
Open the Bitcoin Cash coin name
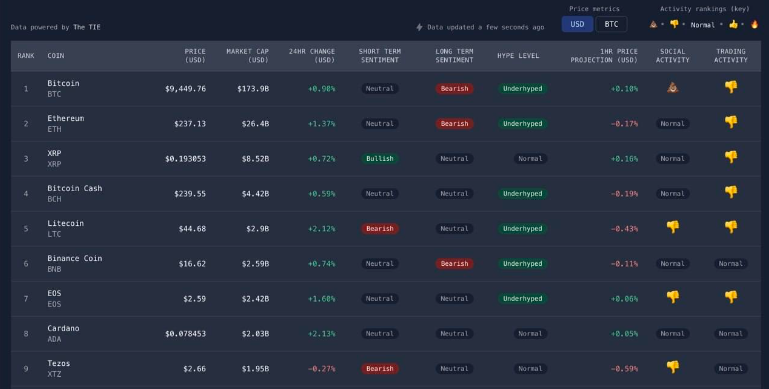coord(75,188)
